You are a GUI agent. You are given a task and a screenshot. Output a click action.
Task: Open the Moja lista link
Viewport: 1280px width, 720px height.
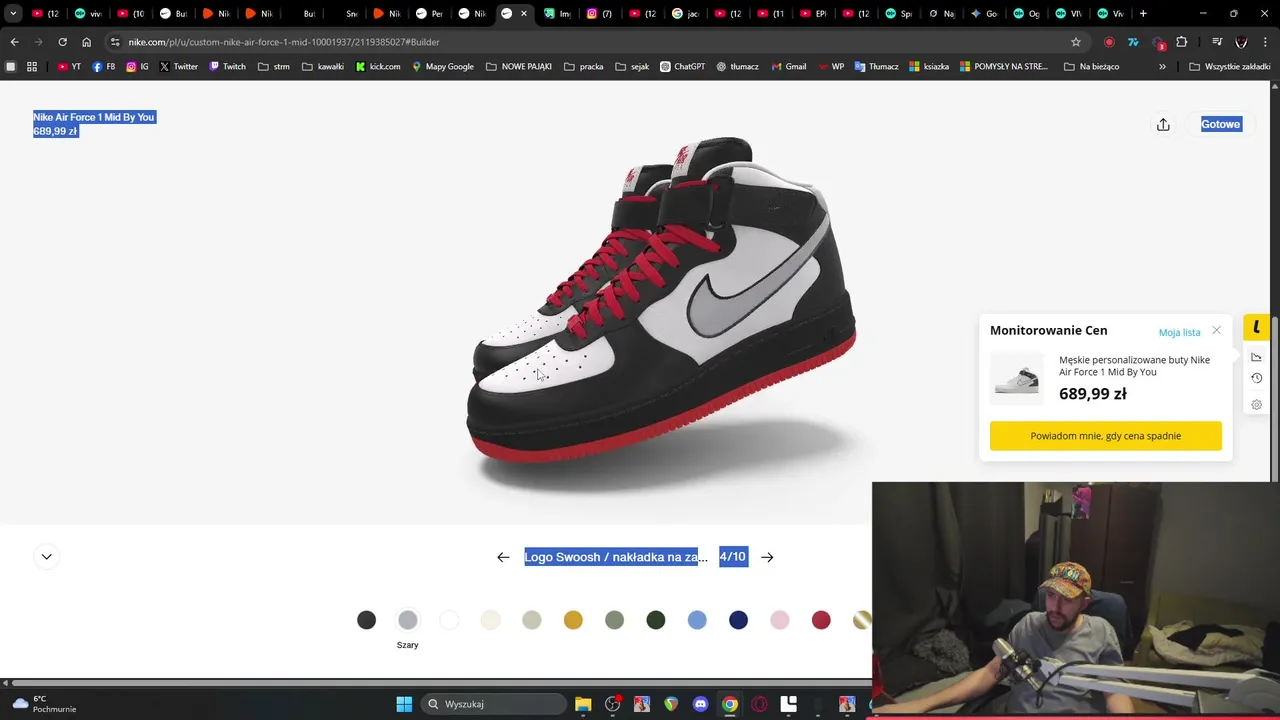[1179, 332]
